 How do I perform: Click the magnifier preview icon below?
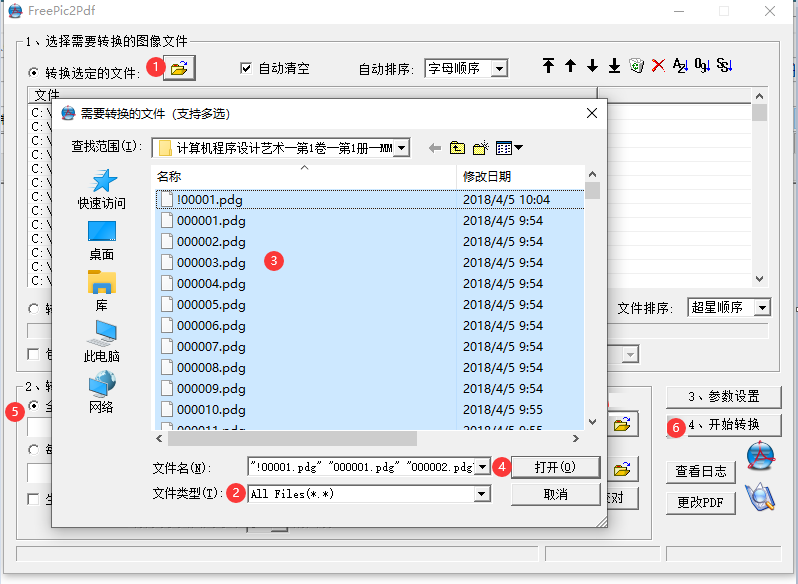[x=760, y=497]
